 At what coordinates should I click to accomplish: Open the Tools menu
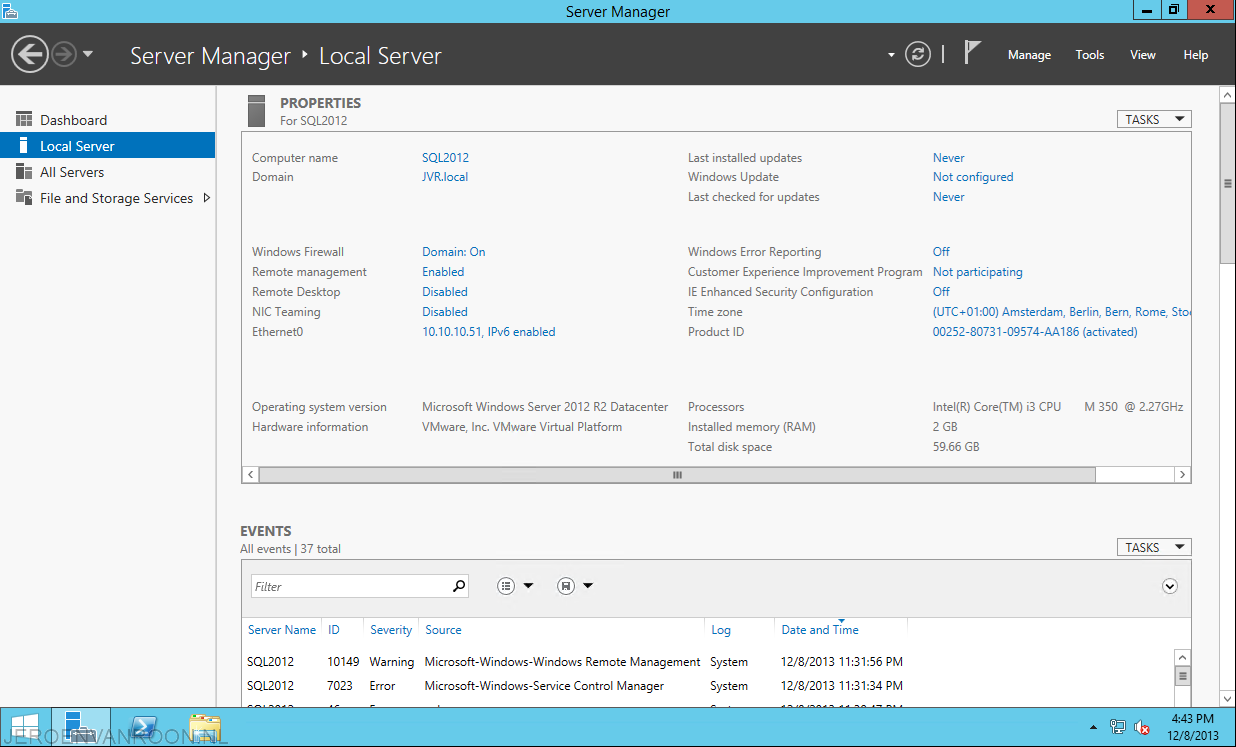1090,55
